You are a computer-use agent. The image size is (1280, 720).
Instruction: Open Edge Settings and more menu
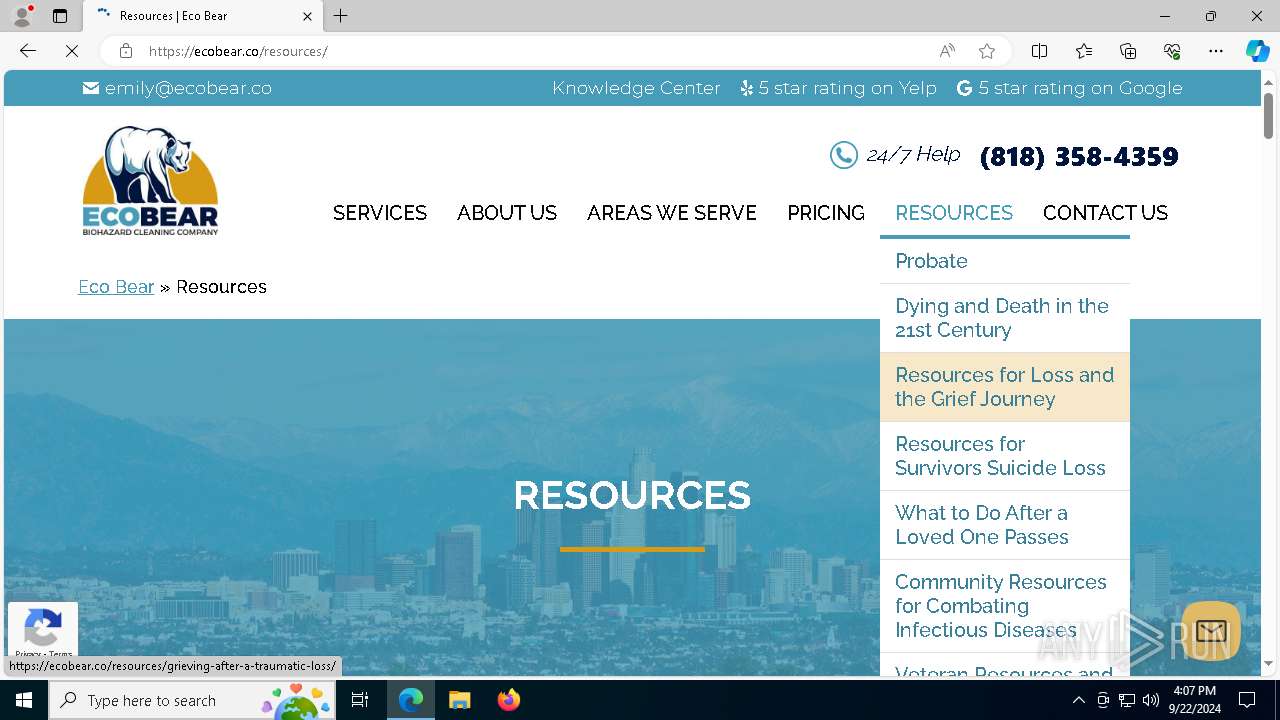1216,51
